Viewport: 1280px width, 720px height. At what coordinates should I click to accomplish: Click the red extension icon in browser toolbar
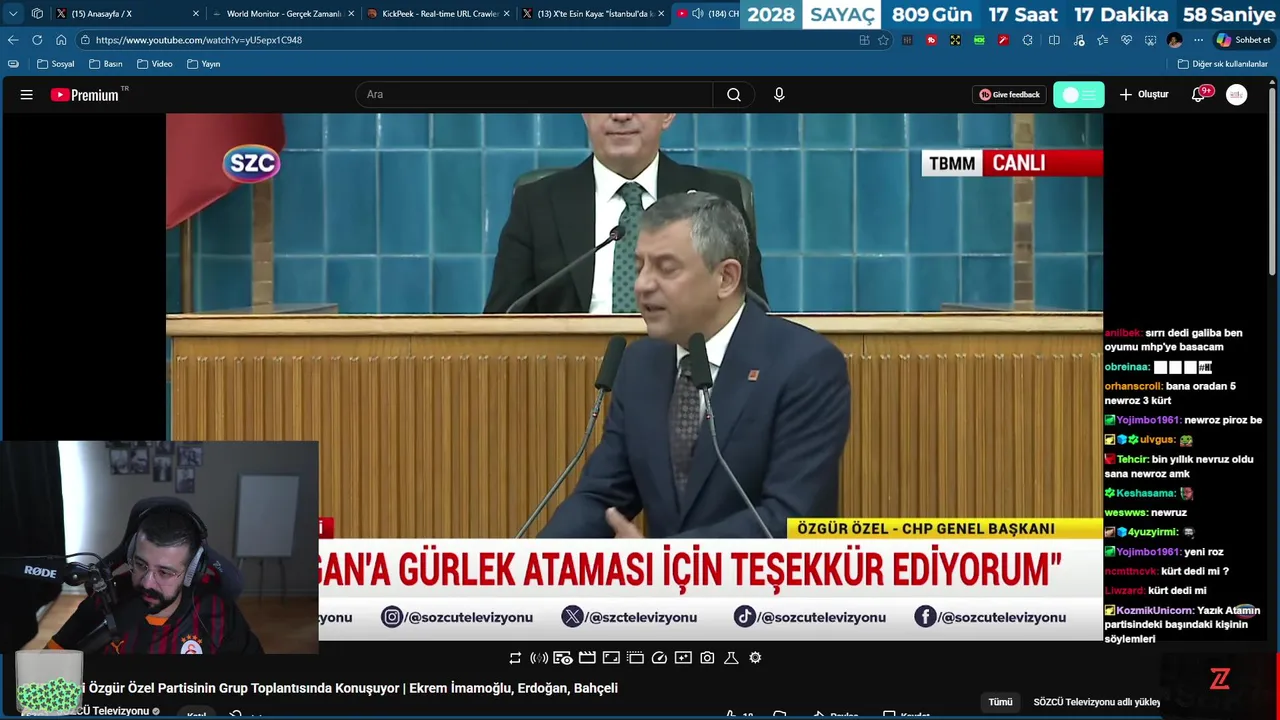click(x=931, y=40)
